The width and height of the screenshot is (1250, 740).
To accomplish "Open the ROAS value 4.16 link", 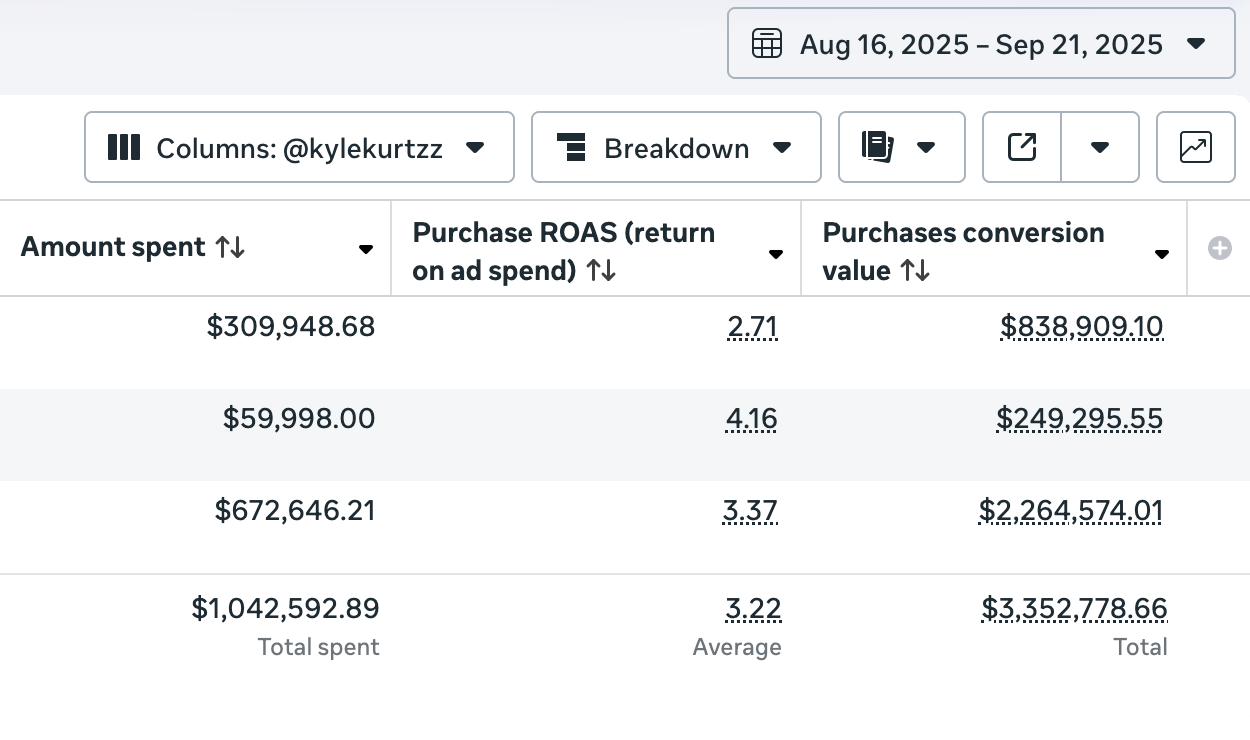I will tap(751, 419).
